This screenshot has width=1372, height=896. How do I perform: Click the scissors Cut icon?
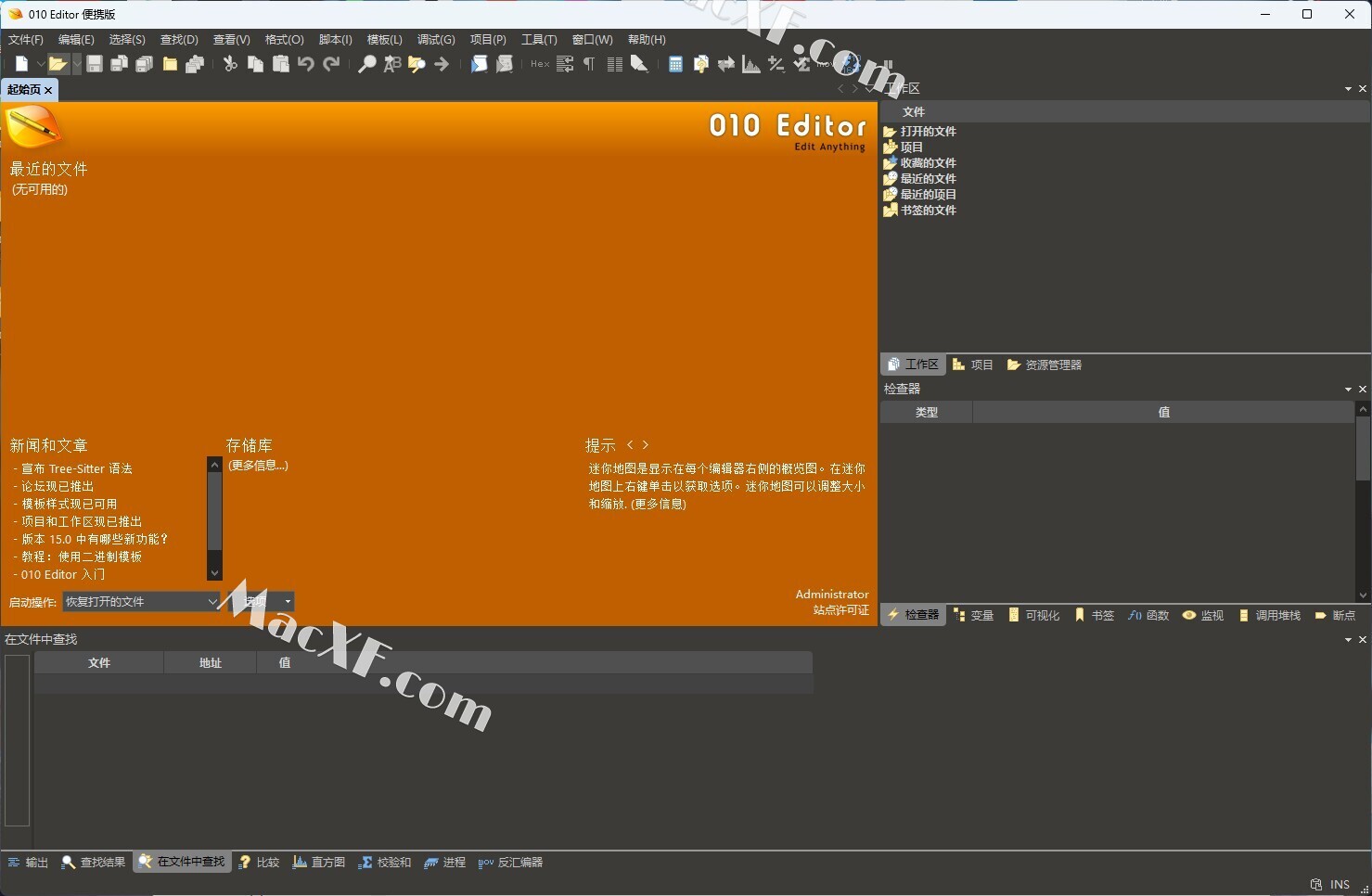pyautogui.click(x=230, y=64)
